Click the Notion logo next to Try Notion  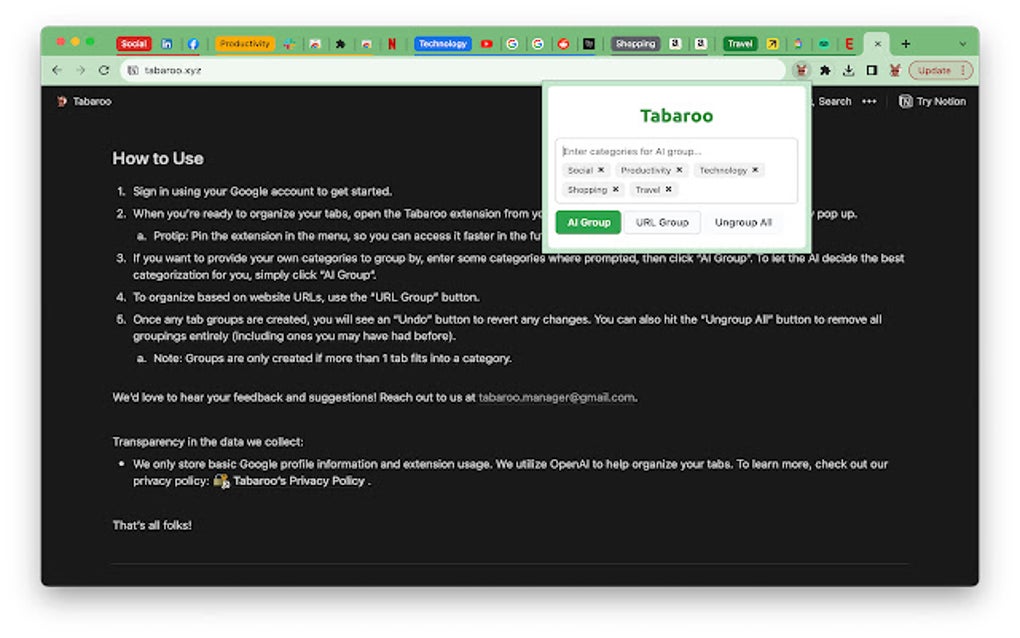(x=905, y=101)
